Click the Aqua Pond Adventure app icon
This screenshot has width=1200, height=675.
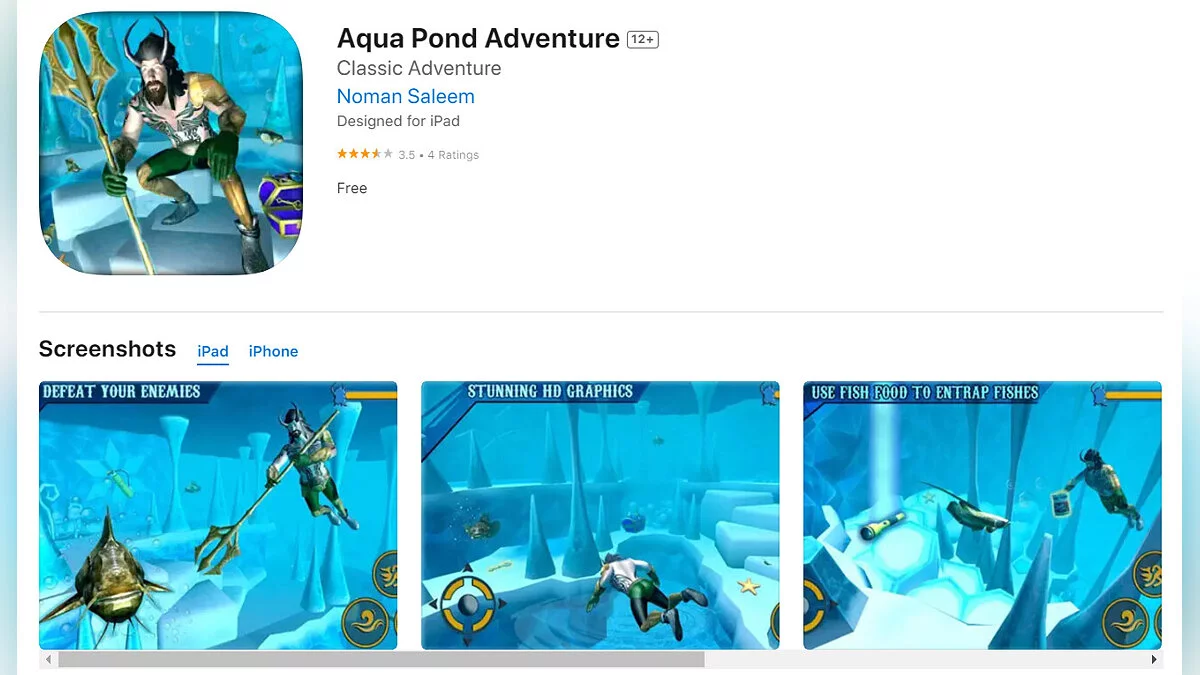click(x=171, y=143)
